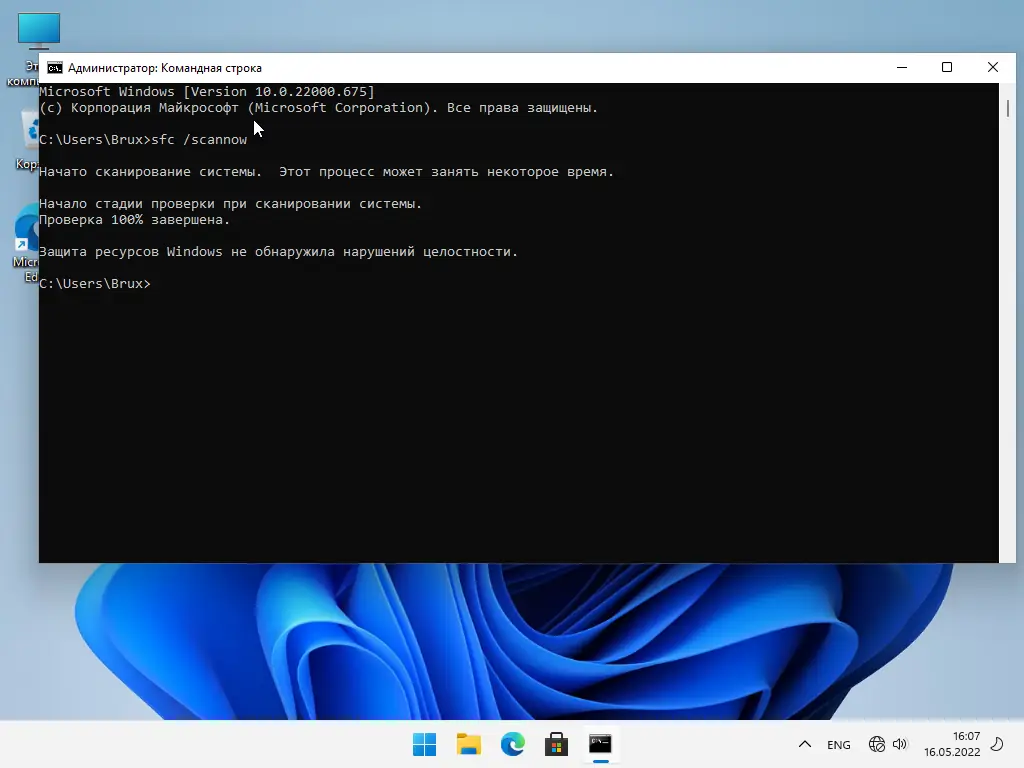The width and height of the screenshot is (1024, 768).
Task: Close the Command Prompt window
Action: click(x=993, y=67)
